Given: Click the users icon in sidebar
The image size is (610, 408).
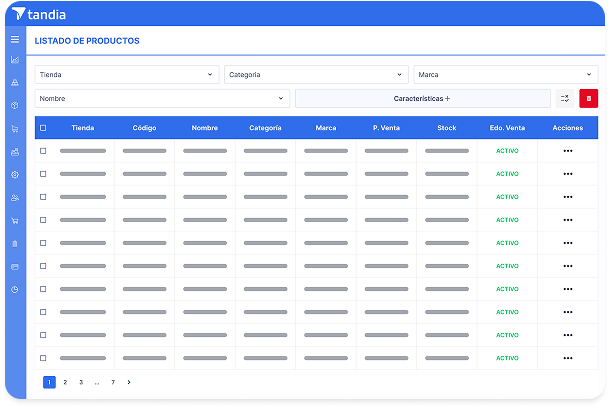Looking at the screenshot, I should coord(15,197).
